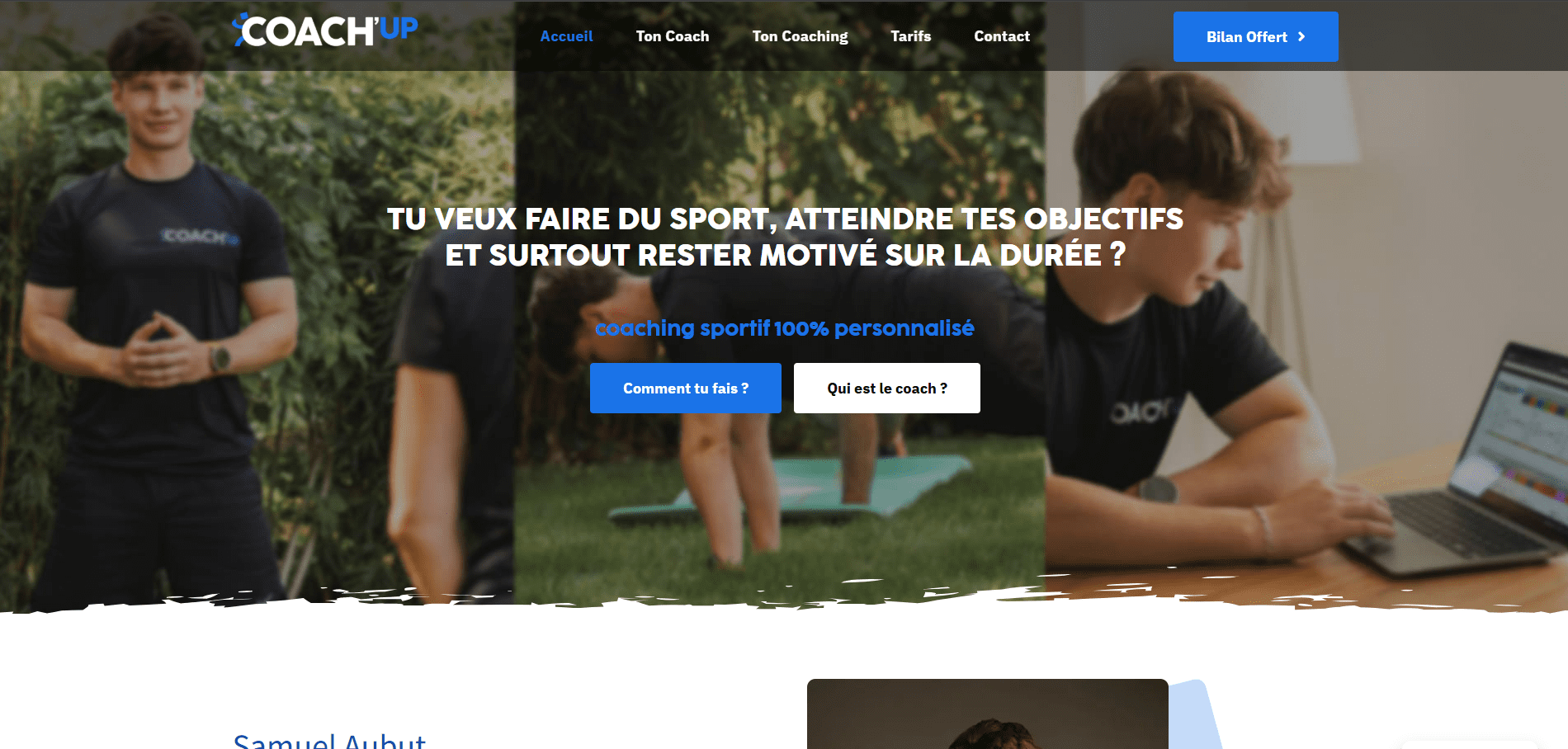Viewport: 1568px width, 749px height.
Task: Click the running figure icon in the logo
Action: point(239,29)
